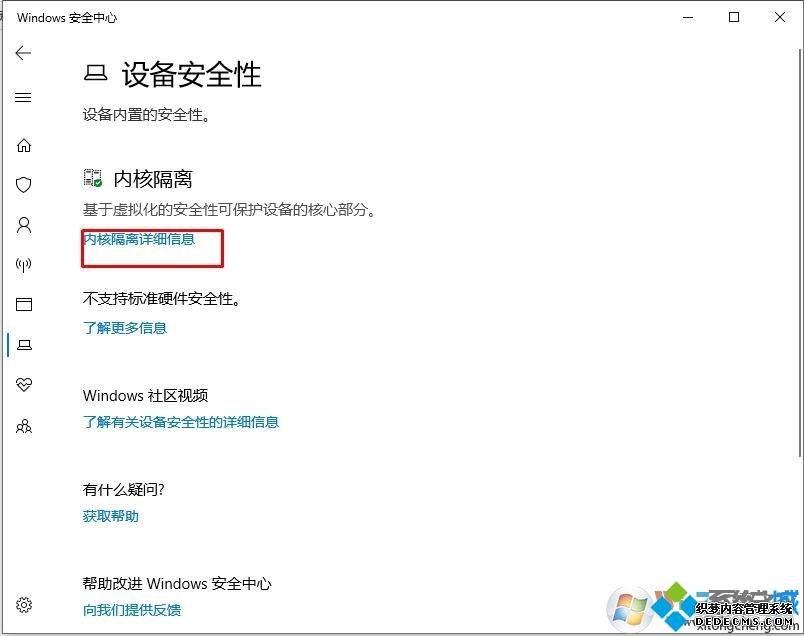Image resolution: width=804 pixels, height=636 pixels.
Task: Close the Windows 安全中心 window
Action: [780, 17]
